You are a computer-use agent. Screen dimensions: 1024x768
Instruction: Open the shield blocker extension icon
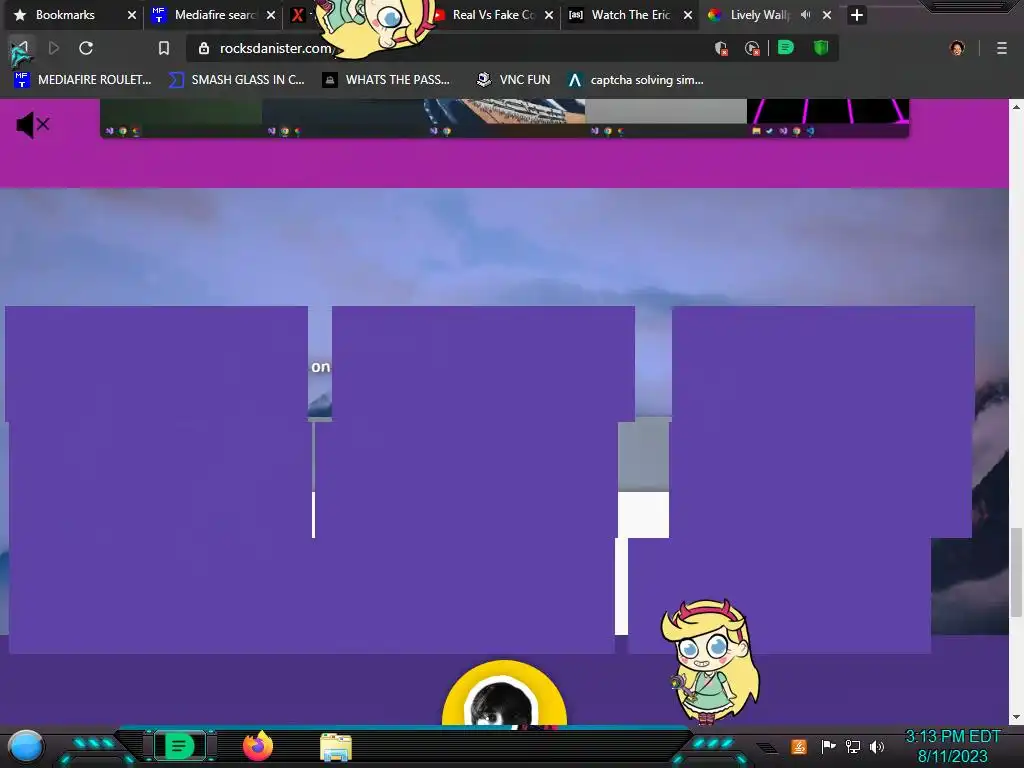[721, 48]
